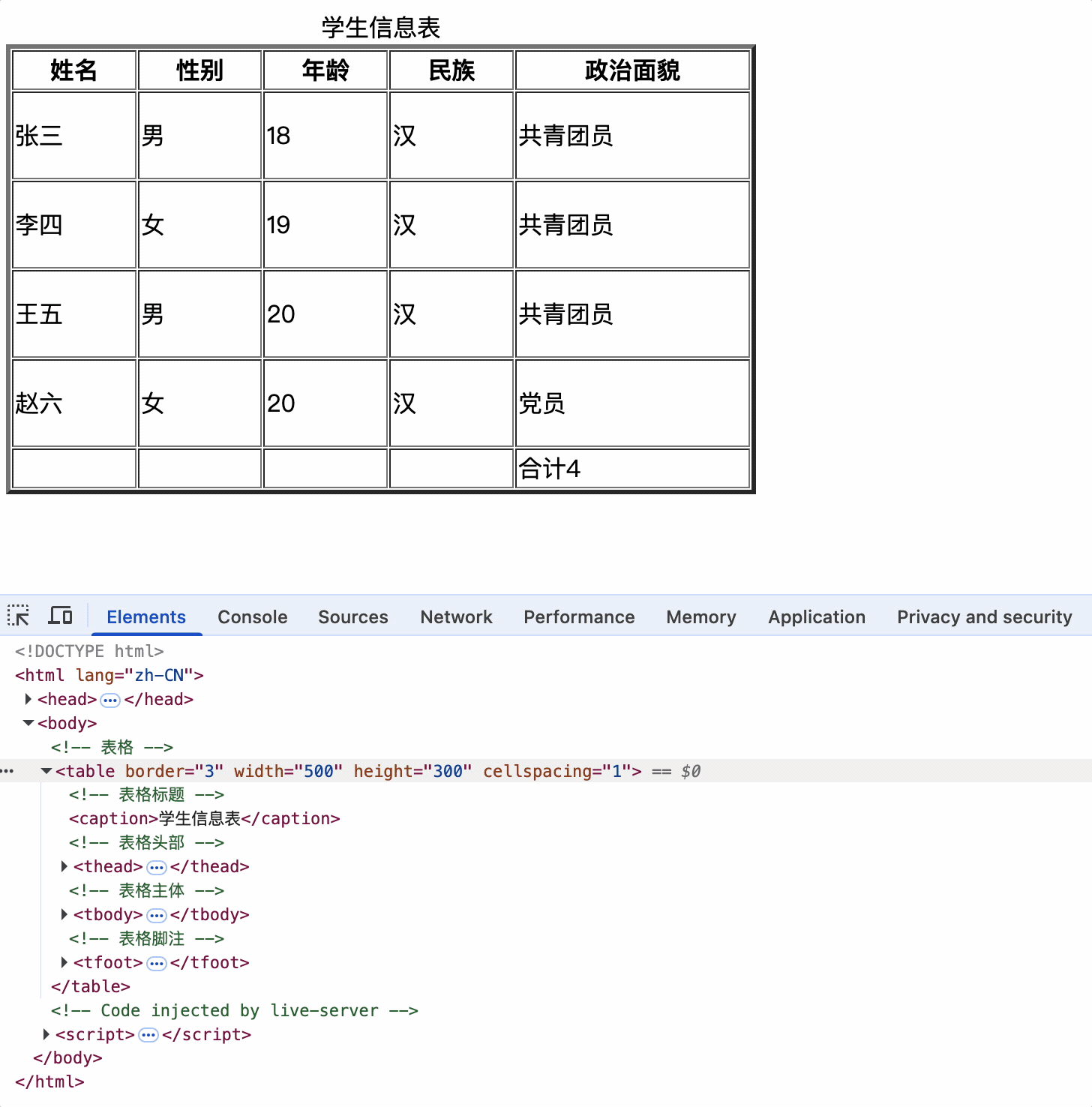Expand the script element node
The width and height of the screenshot is (1092, 1107).
(46, 1034)
